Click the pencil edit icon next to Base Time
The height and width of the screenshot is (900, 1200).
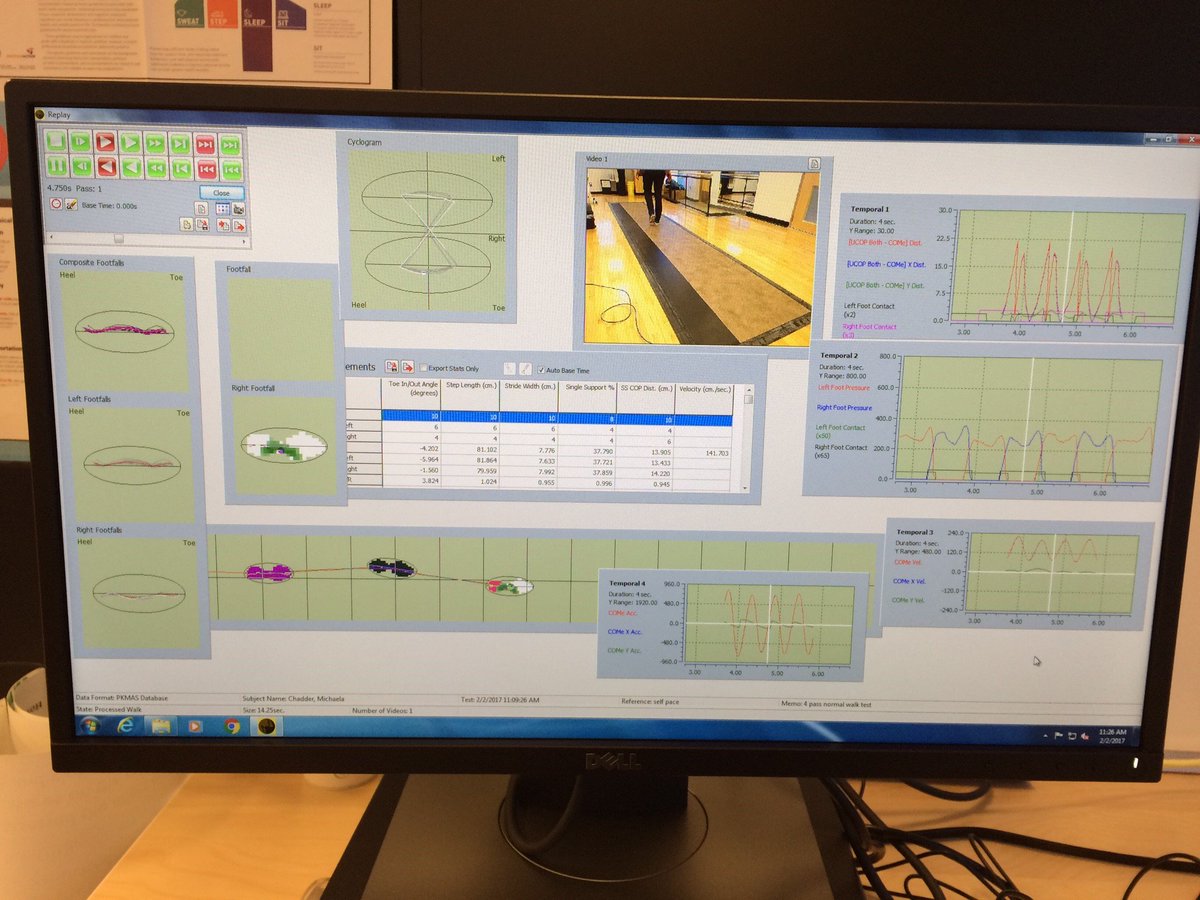(x=71, y=203)
